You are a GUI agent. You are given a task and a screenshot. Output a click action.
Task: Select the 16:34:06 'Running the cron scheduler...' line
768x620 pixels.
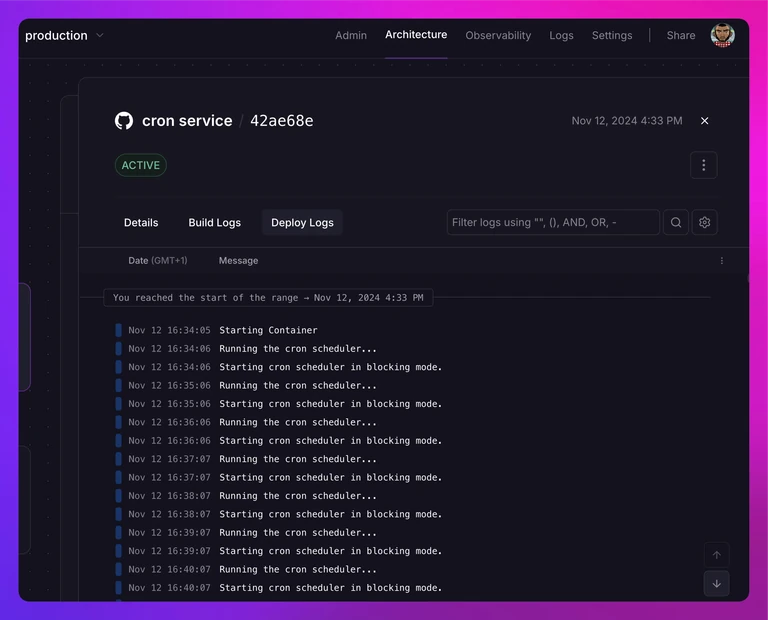[x=298, y=349]
